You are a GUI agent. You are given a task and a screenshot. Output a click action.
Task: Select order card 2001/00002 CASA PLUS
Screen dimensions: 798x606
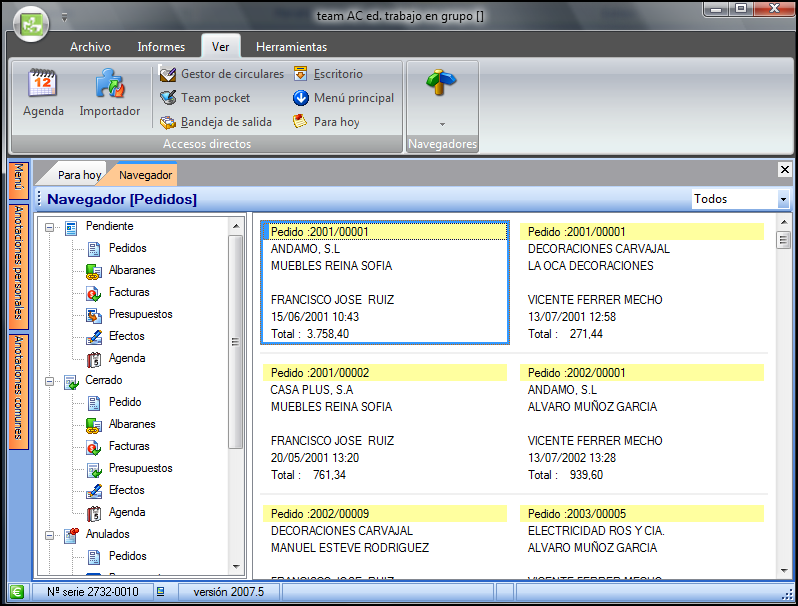pyautogui.click(x=385, y=423)
